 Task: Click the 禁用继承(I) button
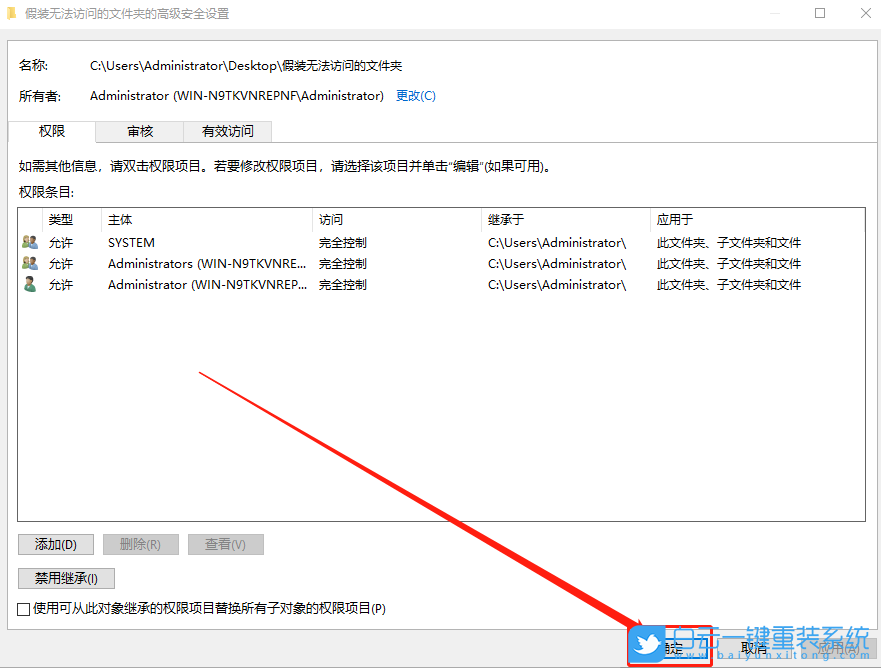coord(65,578)
